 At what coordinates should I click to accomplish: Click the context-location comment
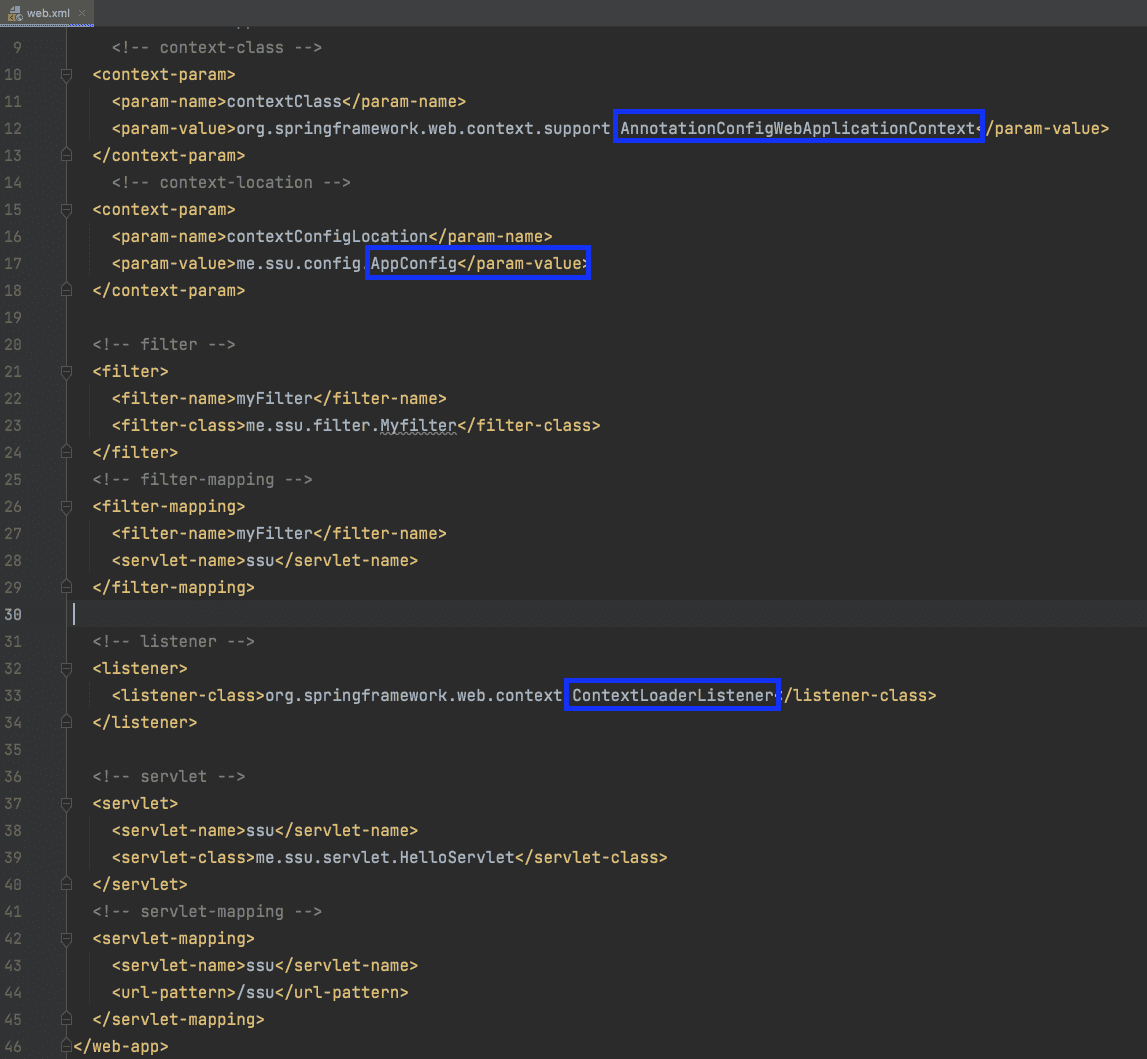pyautogui.click(x=231, y=183)
